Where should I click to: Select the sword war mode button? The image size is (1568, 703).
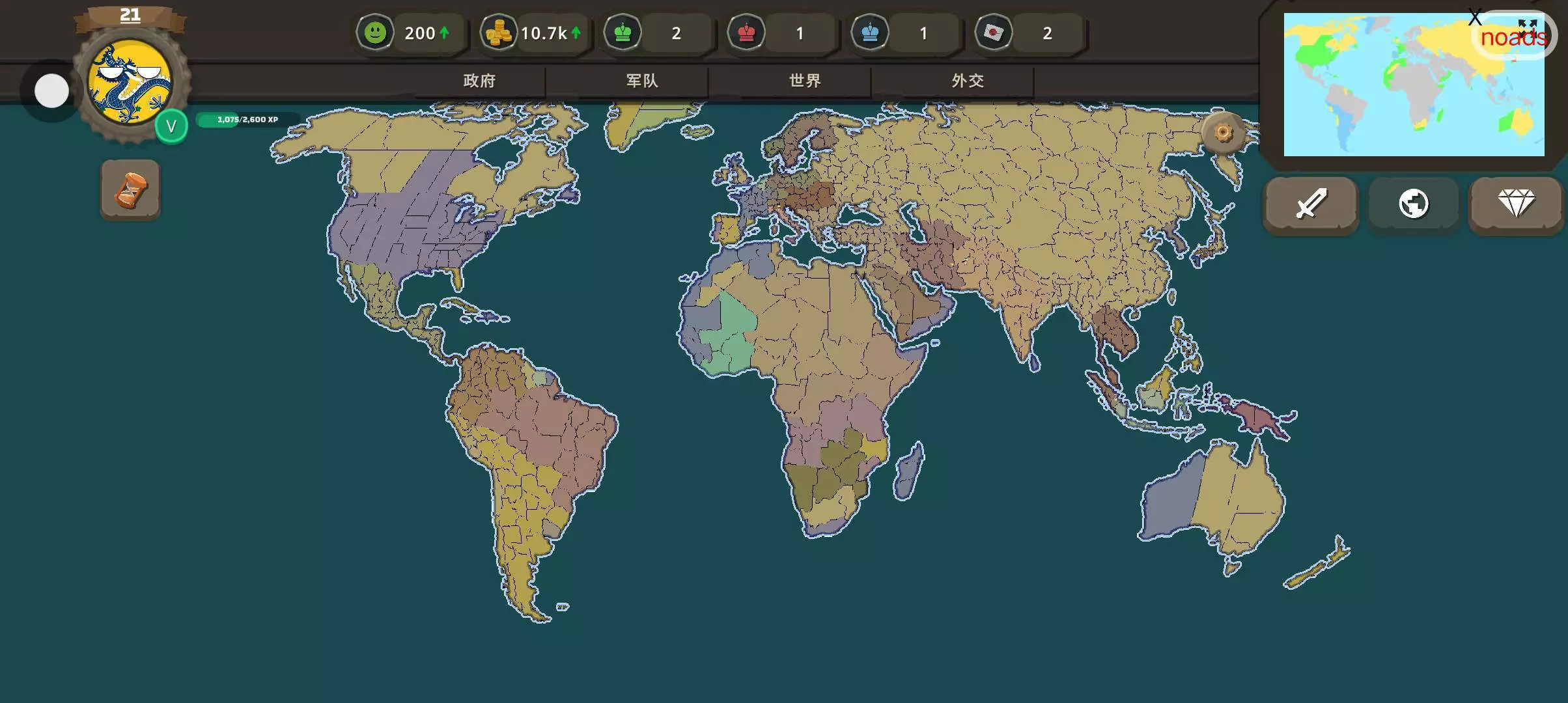(x=1310, y=204)
